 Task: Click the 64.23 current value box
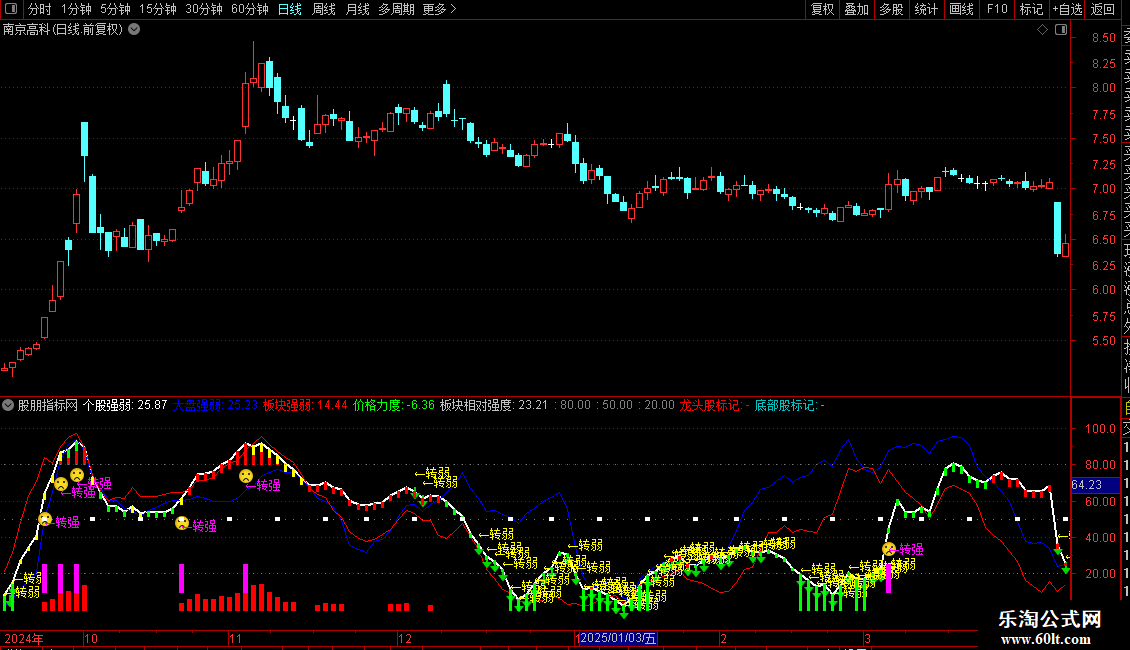click(1095, 485)
